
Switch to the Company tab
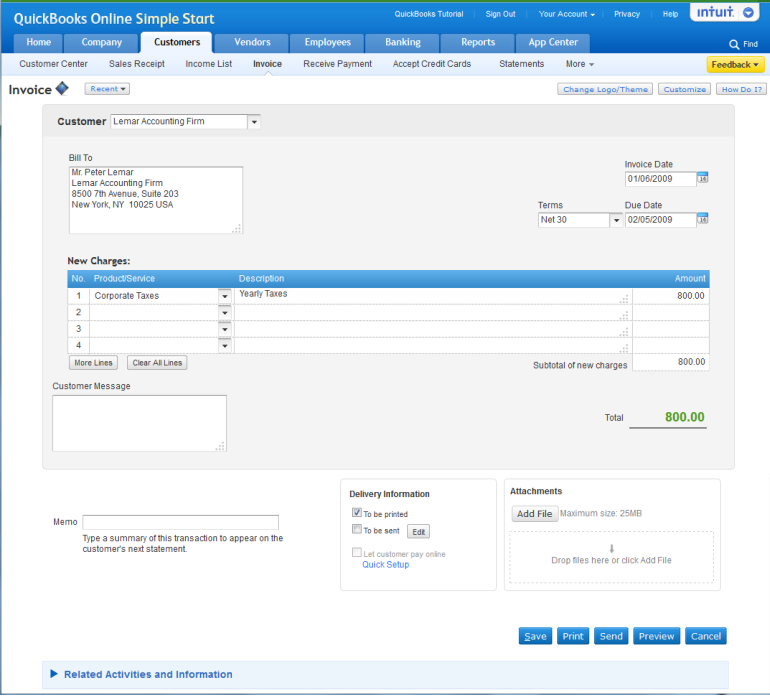(x=102, y=43)
